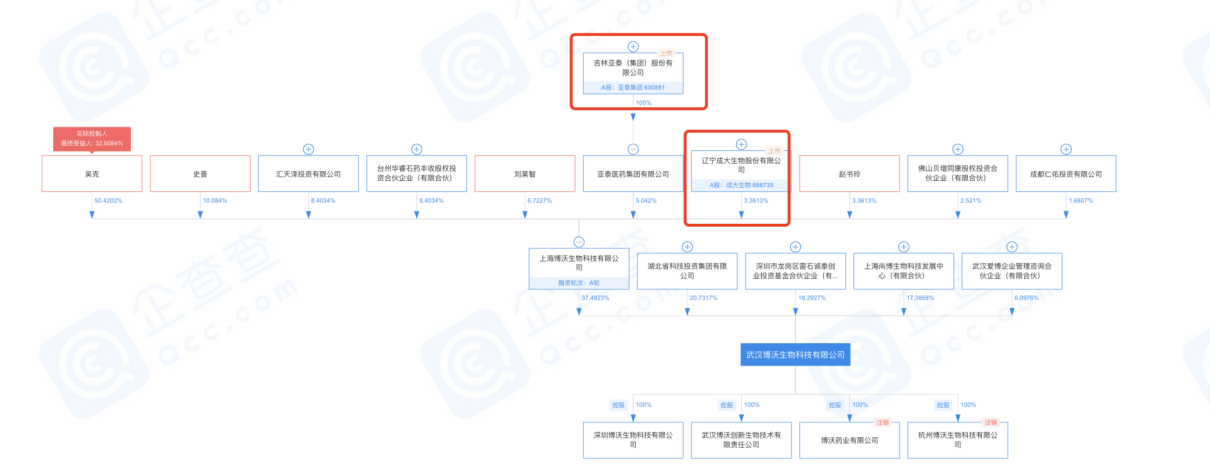Open the 湖北省科技投资集团有限公司 box
1210x466 pixels.
coord(687,270)
